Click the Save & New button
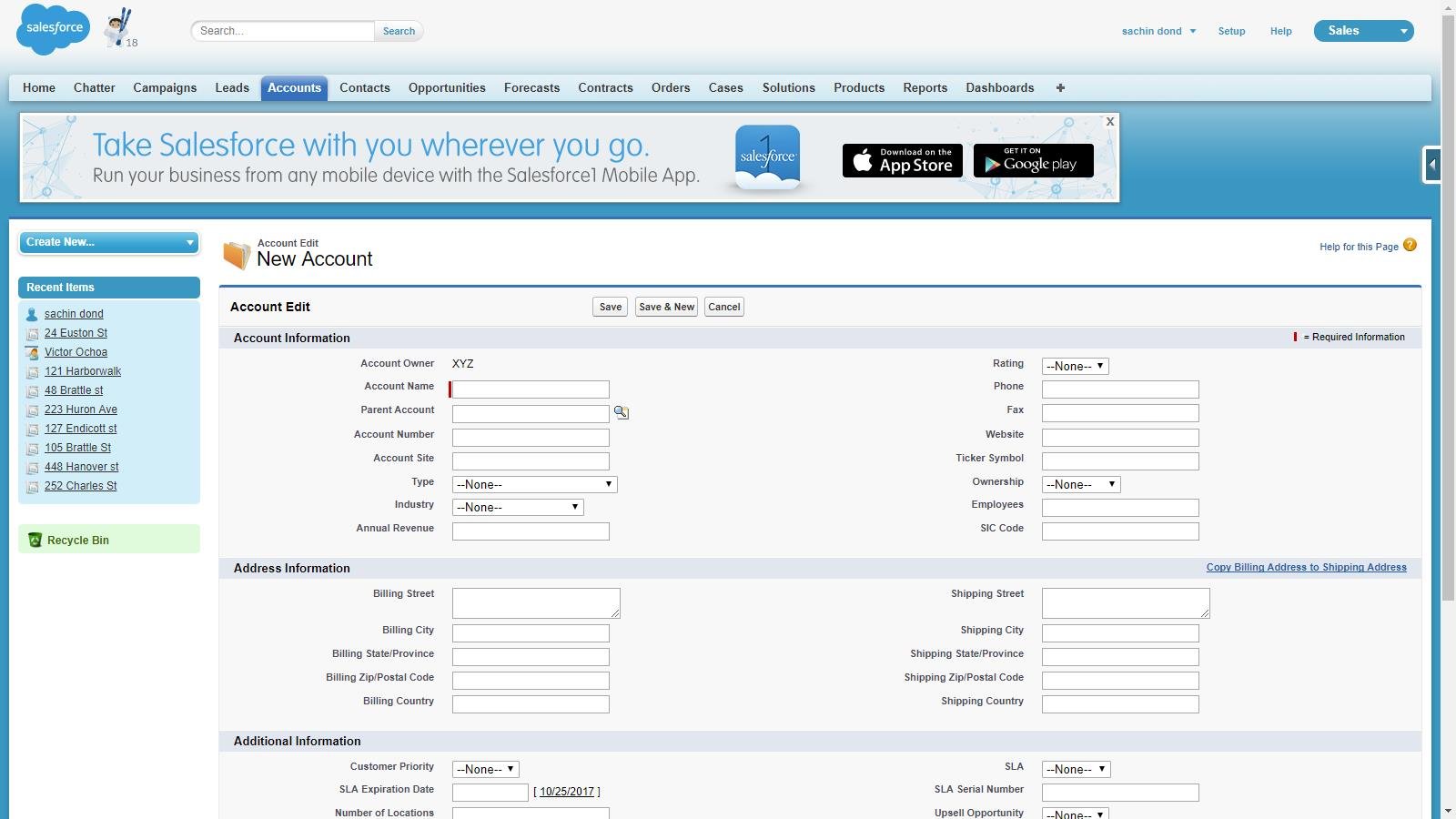Image resolution: width=1456 pixels, height=819 pixels. click(665, 307)
